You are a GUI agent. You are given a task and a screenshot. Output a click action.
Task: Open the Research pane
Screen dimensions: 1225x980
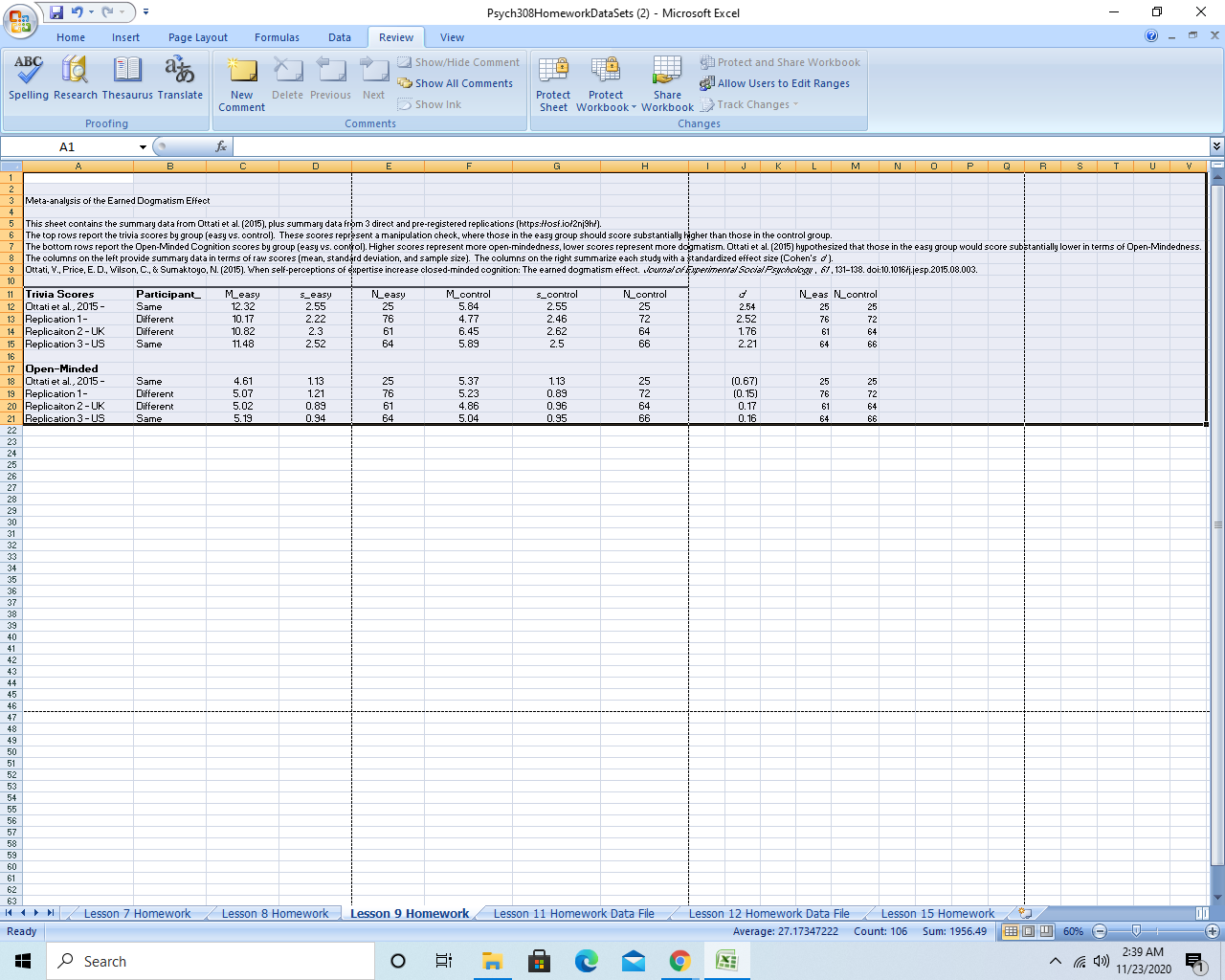tap(75, 81)
